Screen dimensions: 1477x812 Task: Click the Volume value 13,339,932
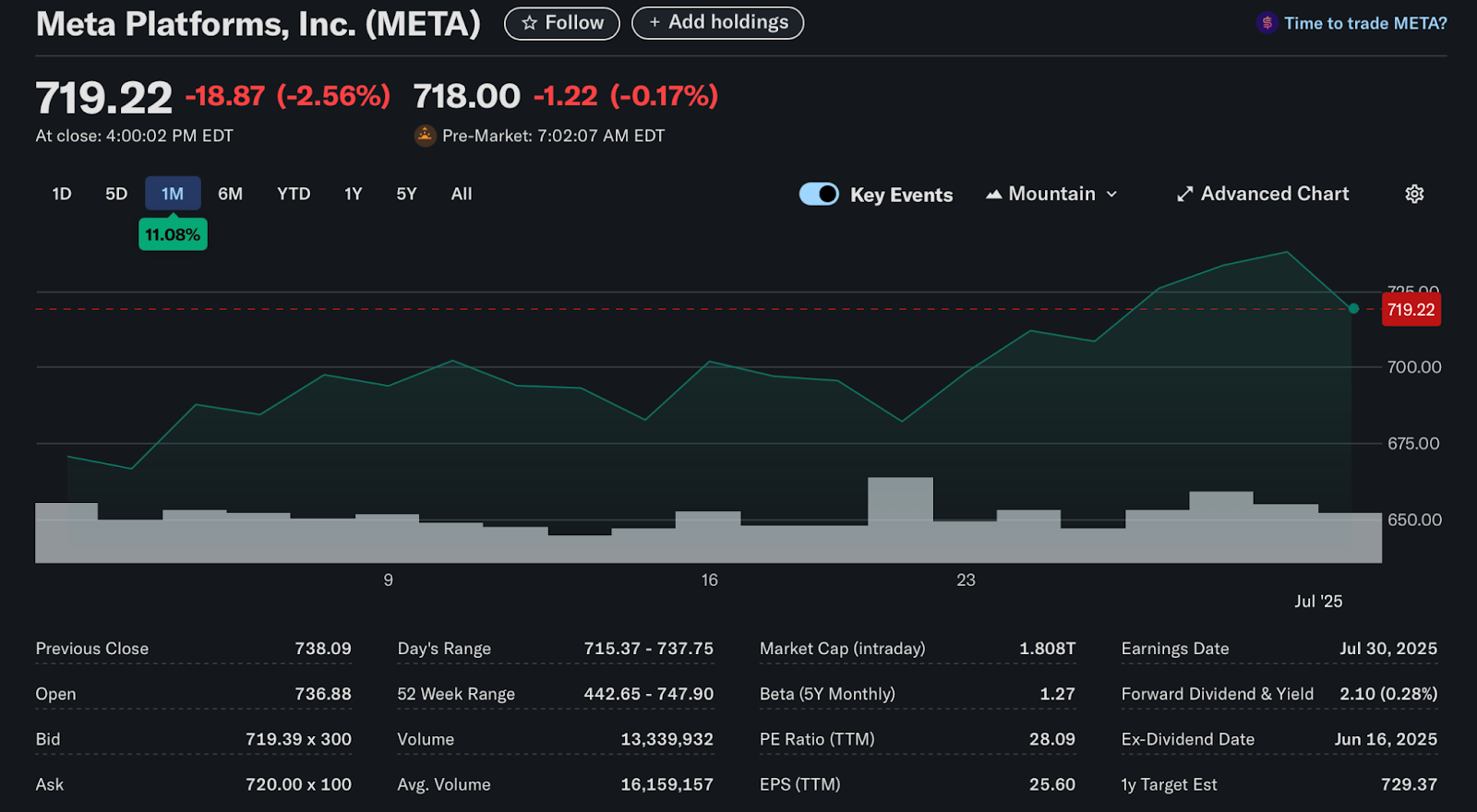click(667, 739)
